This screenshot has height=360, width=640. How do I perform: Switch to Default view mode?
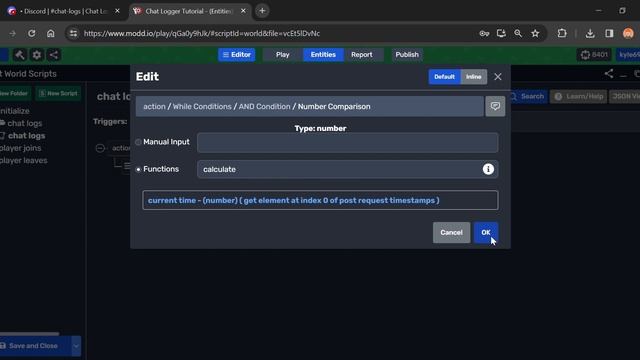(x=444, y=77)
